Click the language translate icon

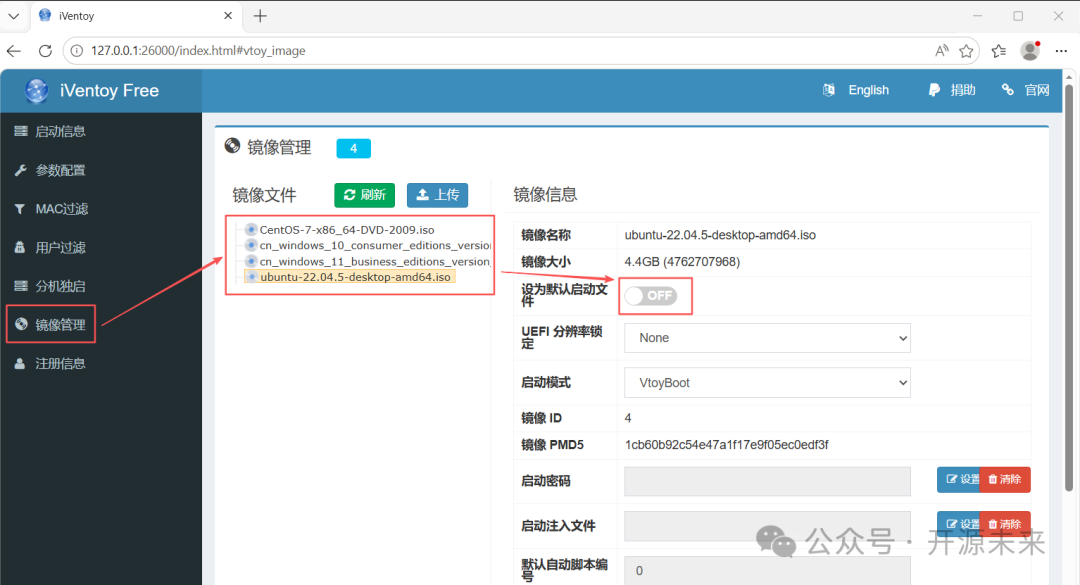[829, 90]
